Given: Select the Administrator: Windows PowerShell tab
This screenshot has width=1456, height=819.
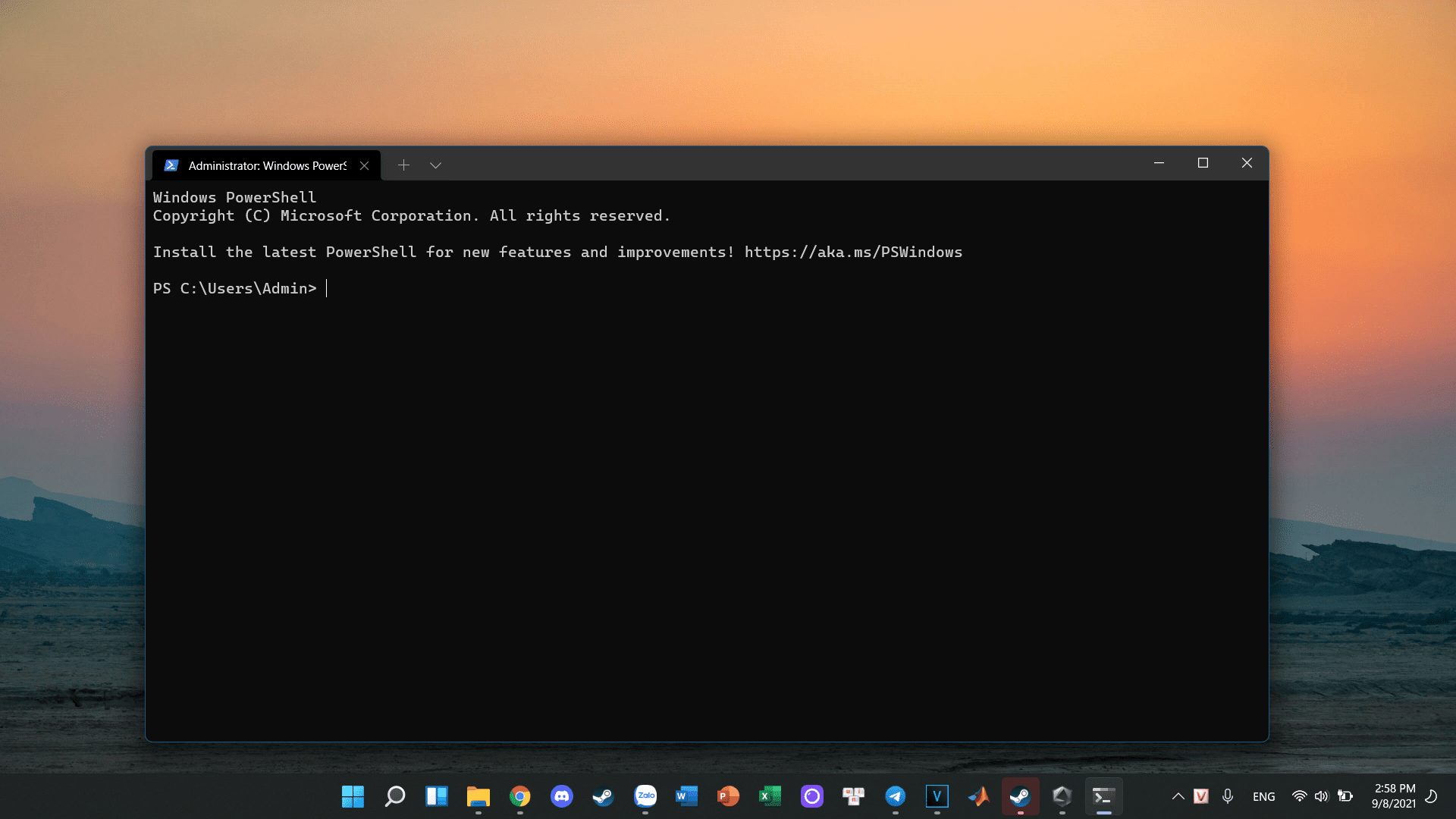Looking at the screenshot, I should click(266, 165).
